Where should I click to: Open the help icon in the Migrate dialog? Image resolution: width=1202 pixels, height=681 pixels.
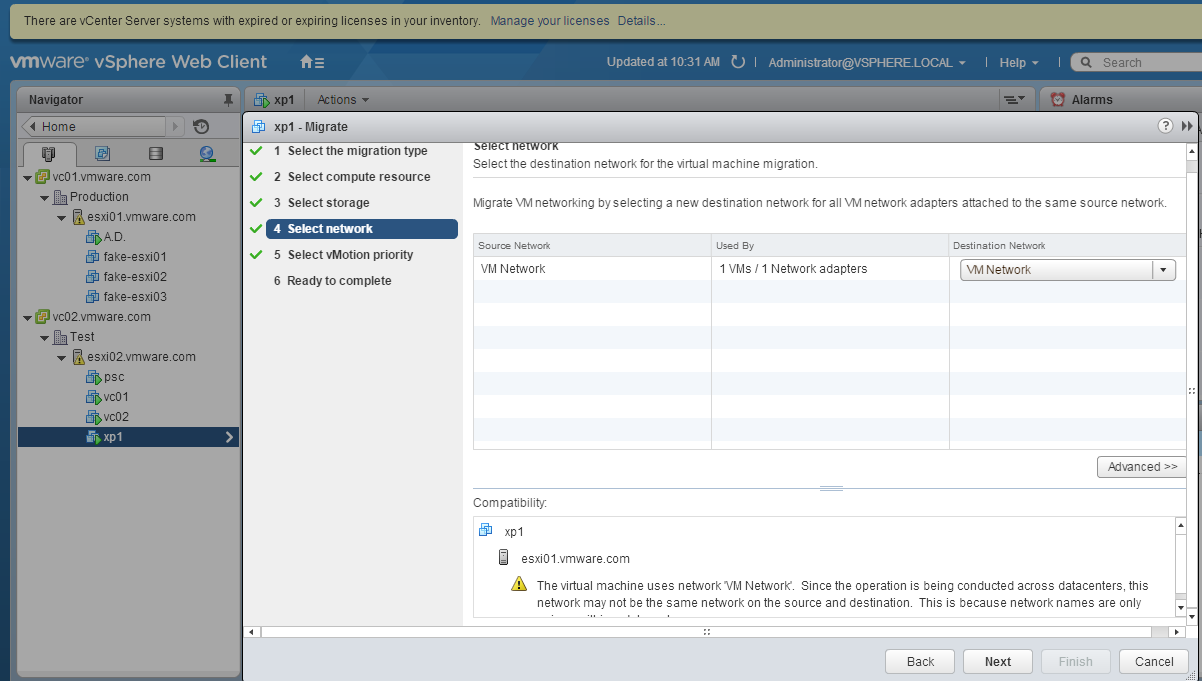point(1165,126)
